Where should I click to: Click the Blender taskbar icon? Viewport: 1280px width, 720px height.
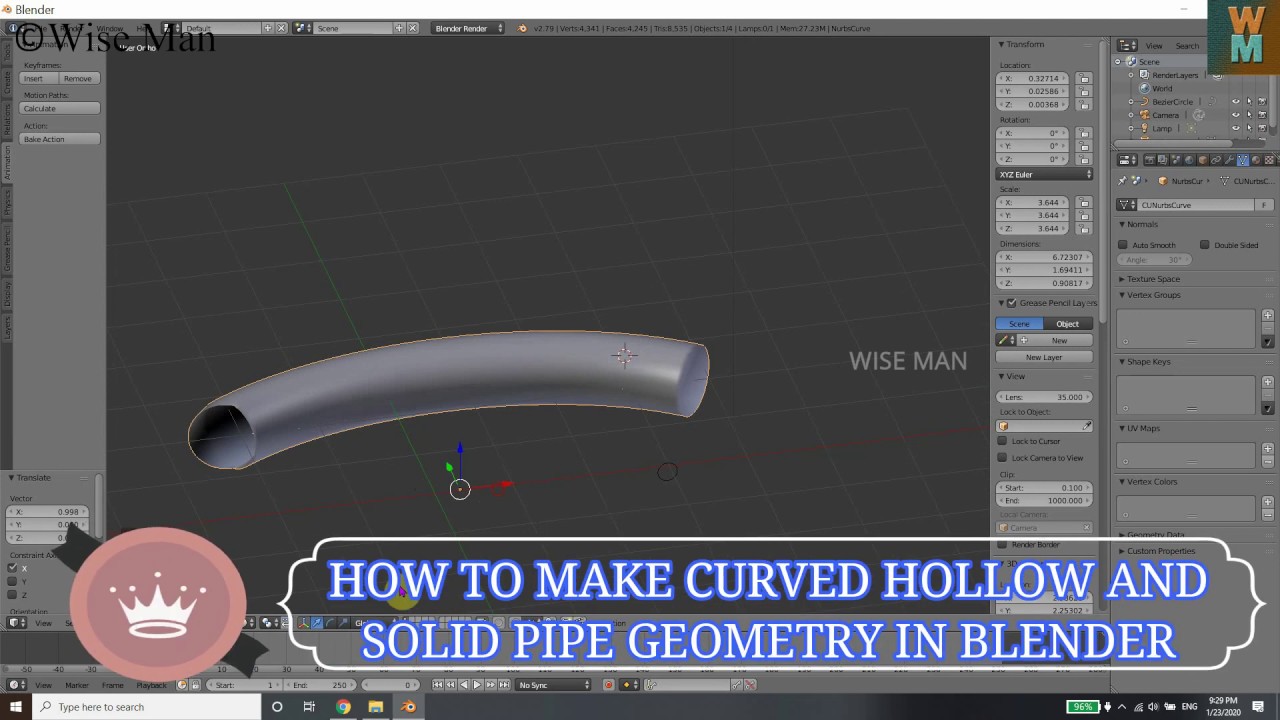pos(408,707)
